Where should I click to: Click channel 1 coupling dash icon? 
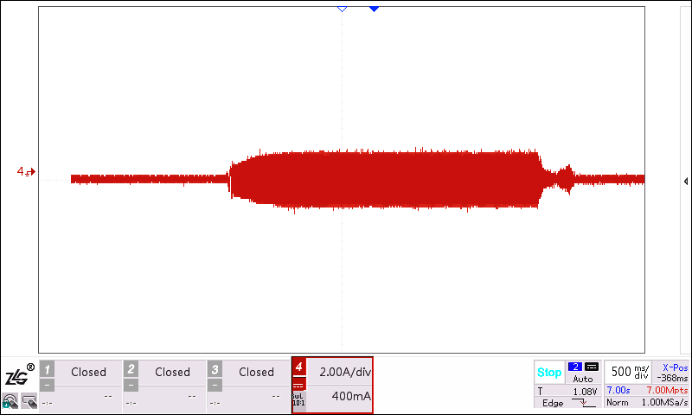(47, 385)
